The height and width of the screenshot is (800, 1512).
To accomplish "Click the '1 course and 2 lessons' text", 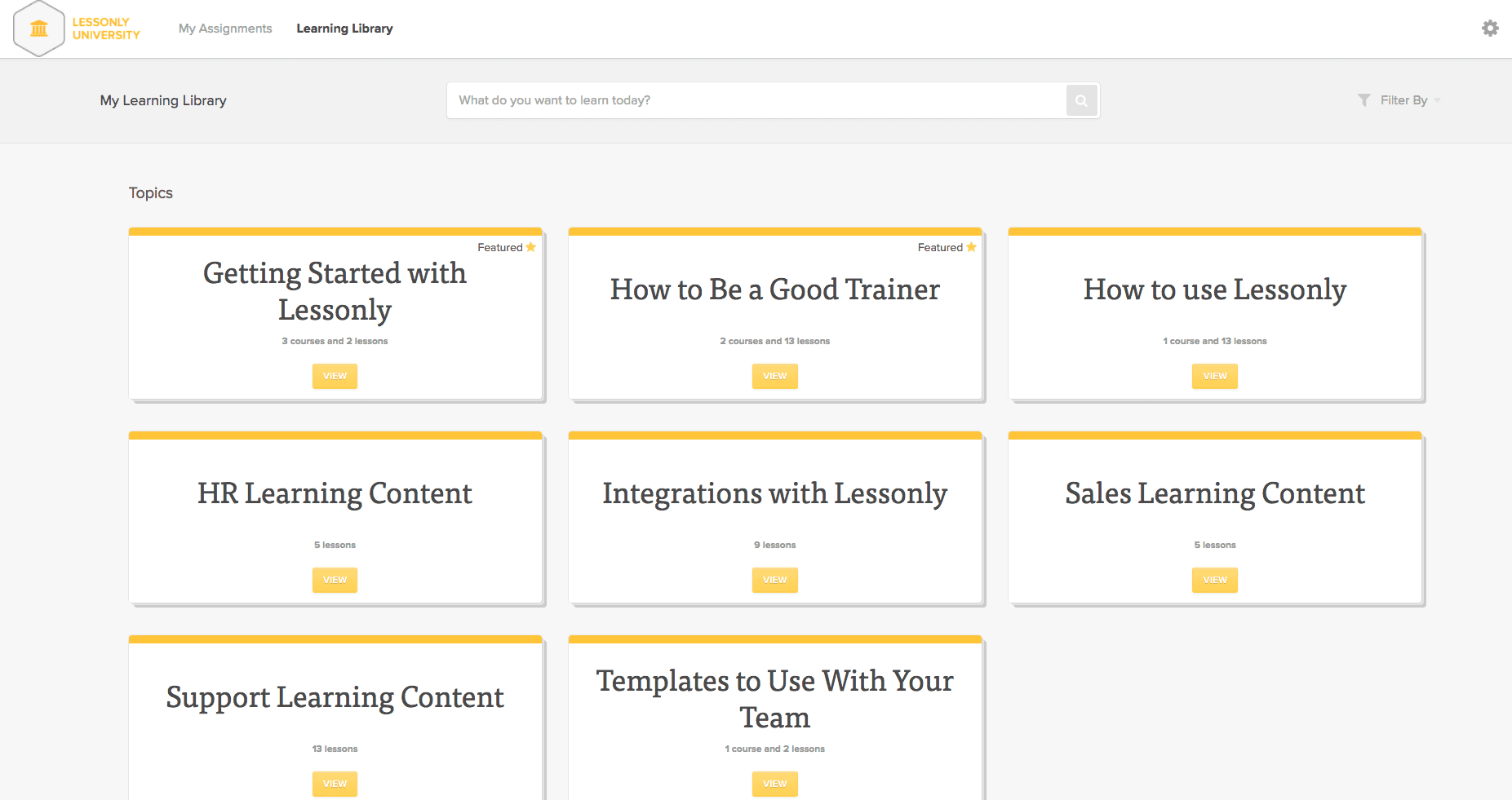I will pos(774,749).
